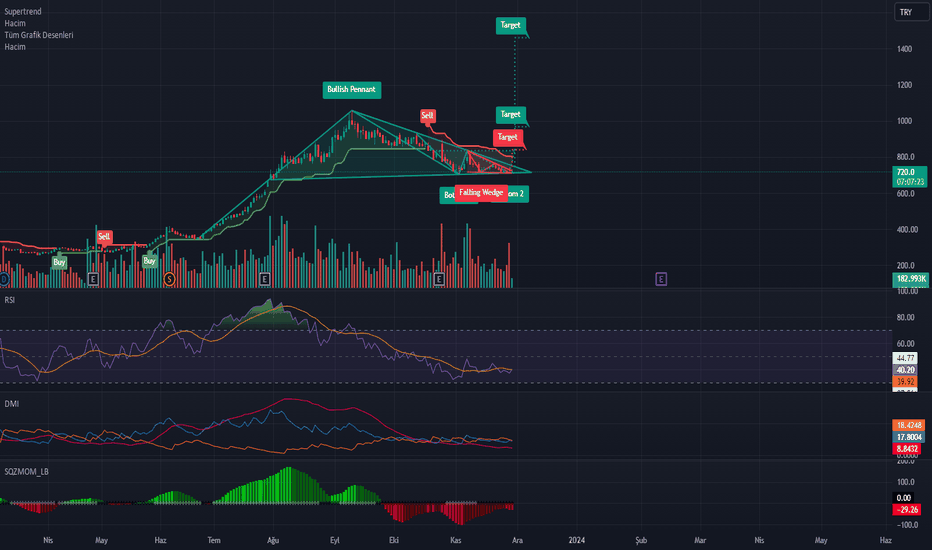Click the green Buy label near Haz
The width and height of the screenshot is (932, 550).
(149, 261)
